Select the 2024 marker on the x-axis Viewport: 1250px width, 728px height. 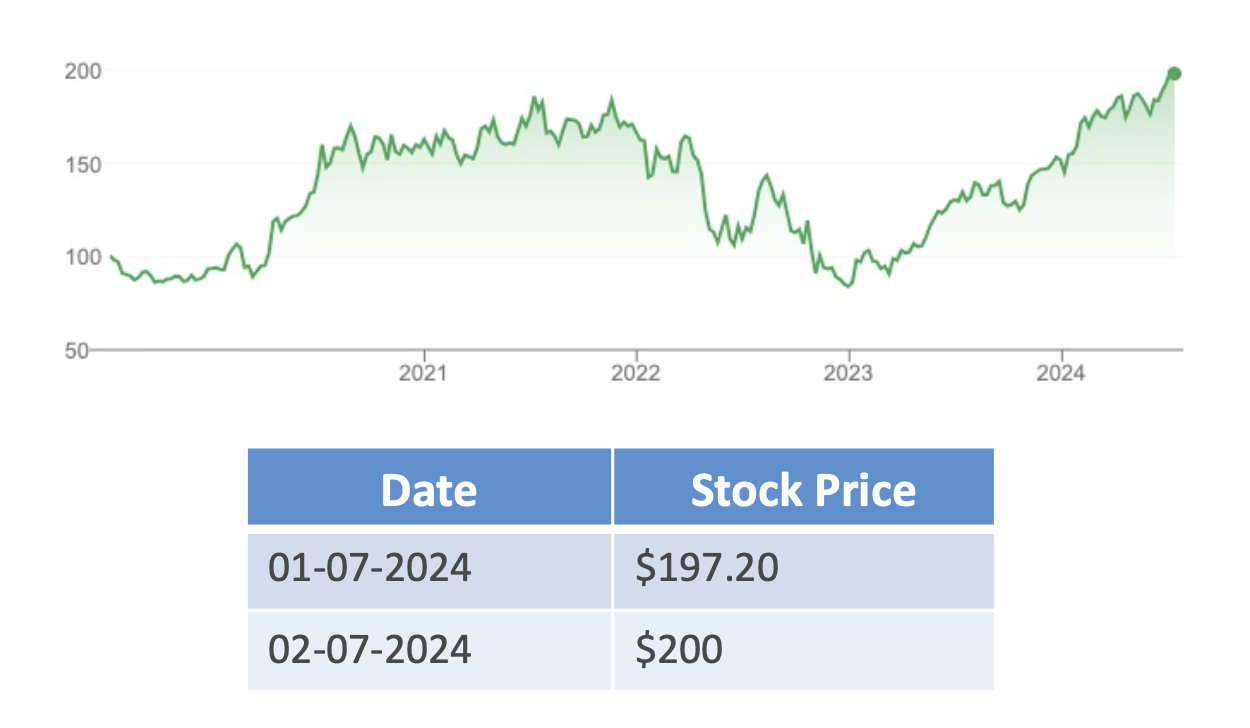coord(1061,374)
